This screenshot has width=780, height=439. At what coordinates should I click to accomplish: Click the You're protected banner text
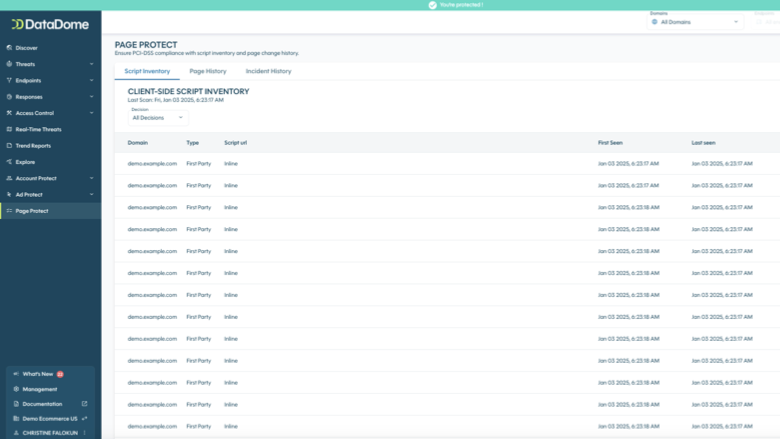click(461, 5)
